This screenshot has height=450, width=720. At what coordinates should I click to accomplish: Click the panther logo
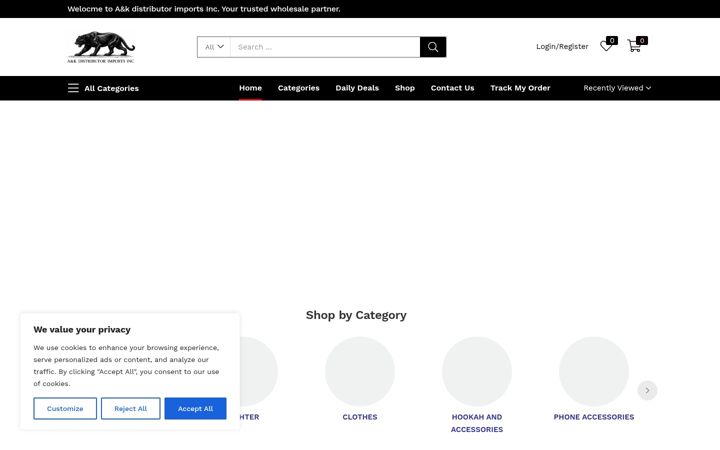pyautogui.click(x=101, y=47)
